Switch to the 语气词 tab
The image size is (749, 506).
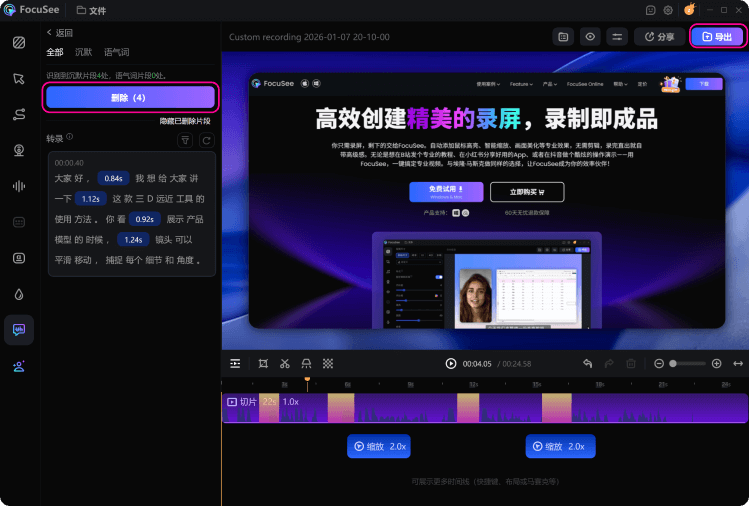tap(117, 52)
